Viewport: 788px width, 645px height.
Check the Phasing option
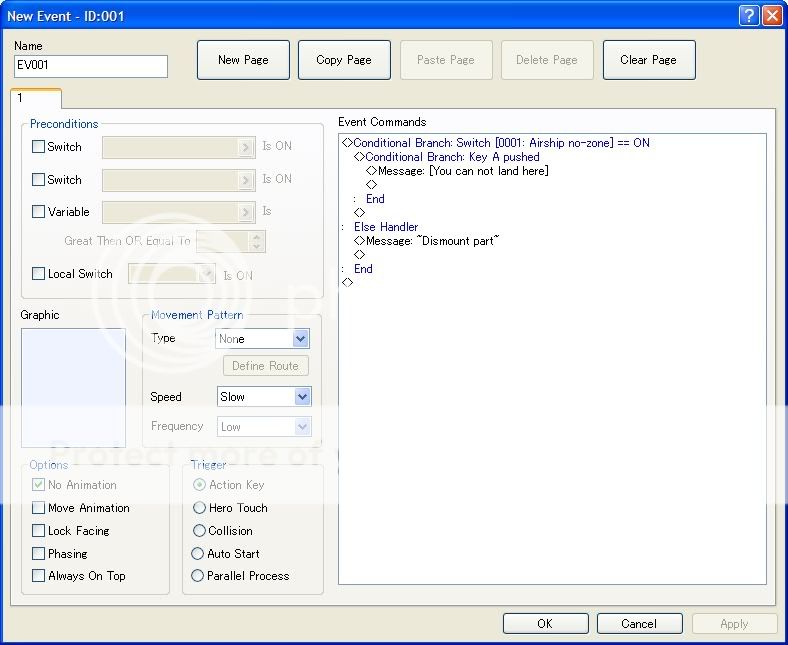pyautogui.click(x=39, y=554)
